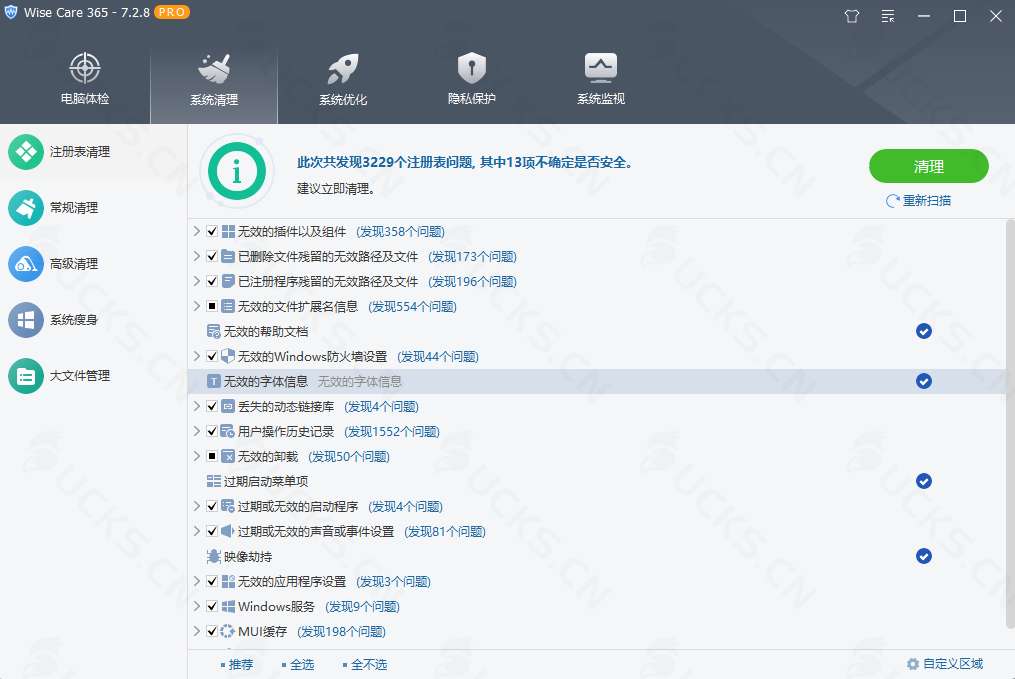Expand the 无效的卸载 row
The height and width of the screenshot is (679, 1015).
(x=197, y=456)
